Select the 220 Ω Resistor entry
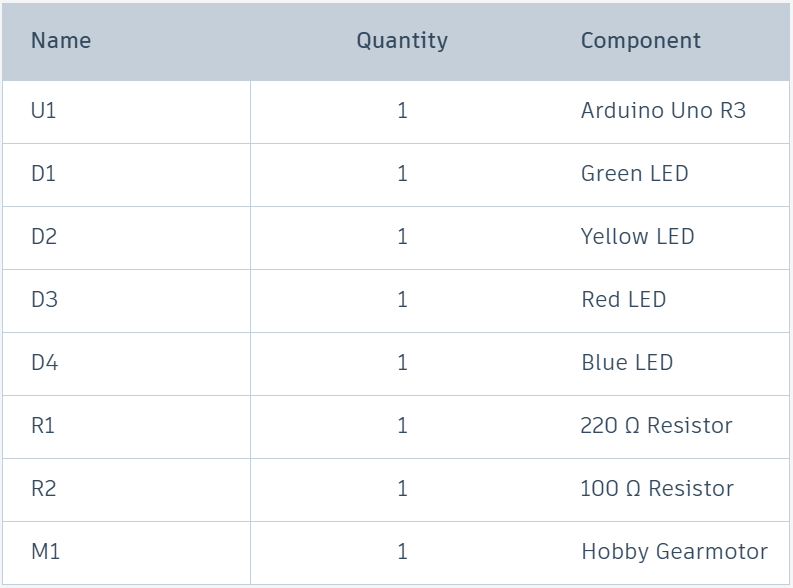 tap(656, 426)
